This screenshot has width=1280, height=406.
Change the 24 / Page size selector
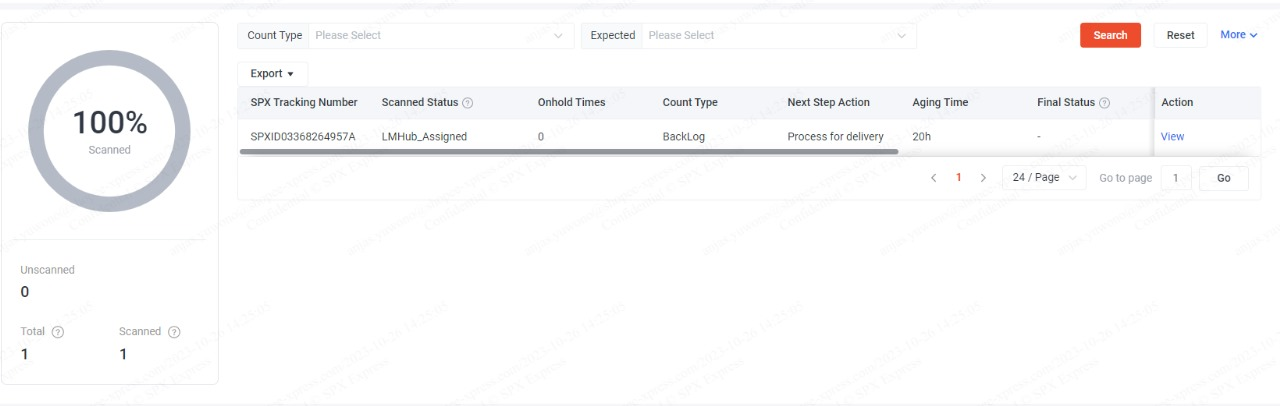[x=1044, y=178]
